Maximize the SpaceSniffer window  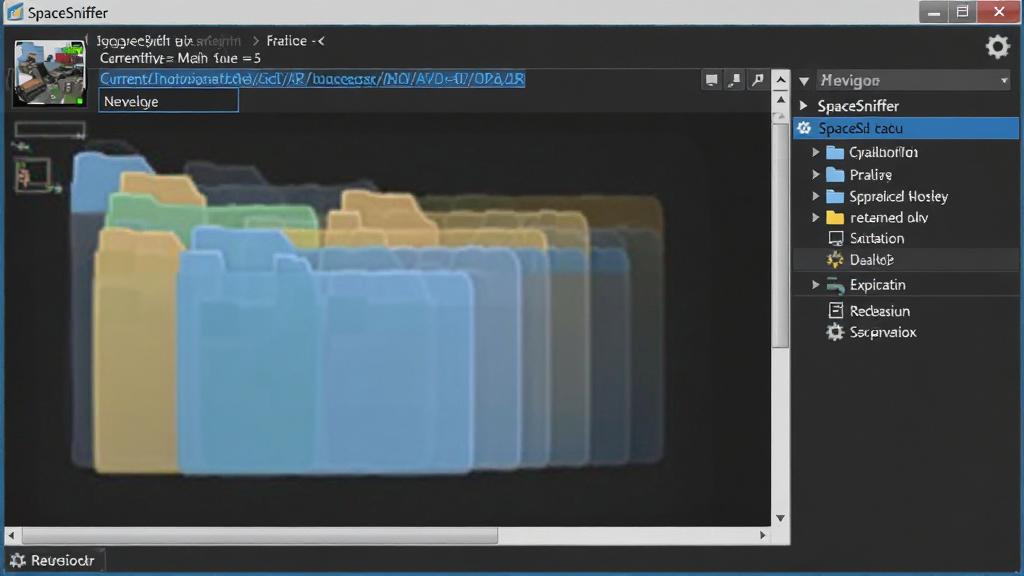[x=963, y=12]
